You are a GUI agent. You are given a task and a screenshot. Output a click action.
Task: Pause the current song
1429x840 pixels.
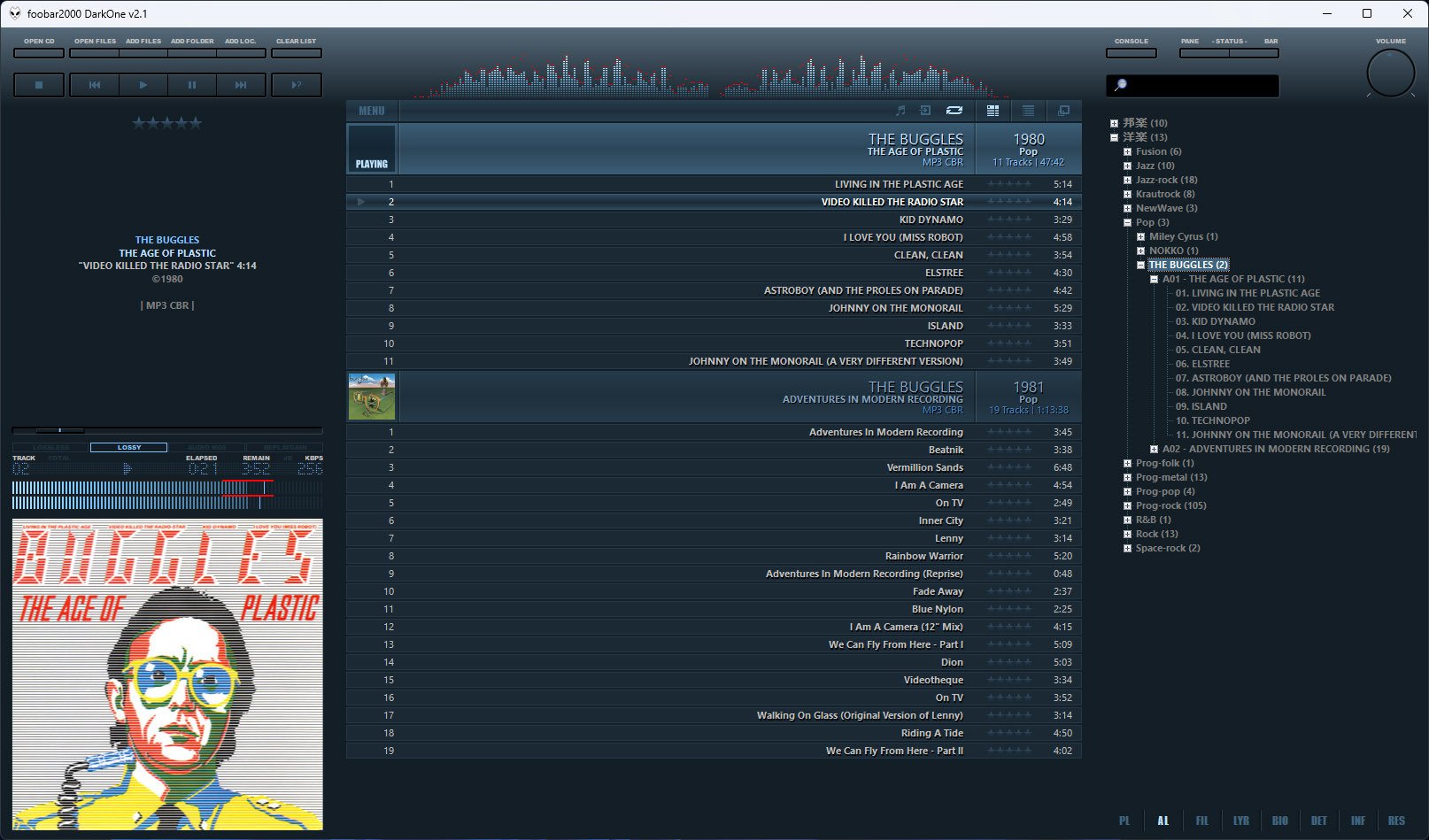pyautogui.click(x=192, y=85)
